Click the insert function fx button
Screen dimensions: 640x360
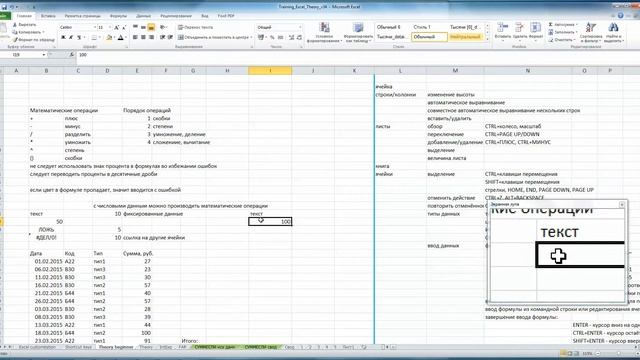click(72, 55)
